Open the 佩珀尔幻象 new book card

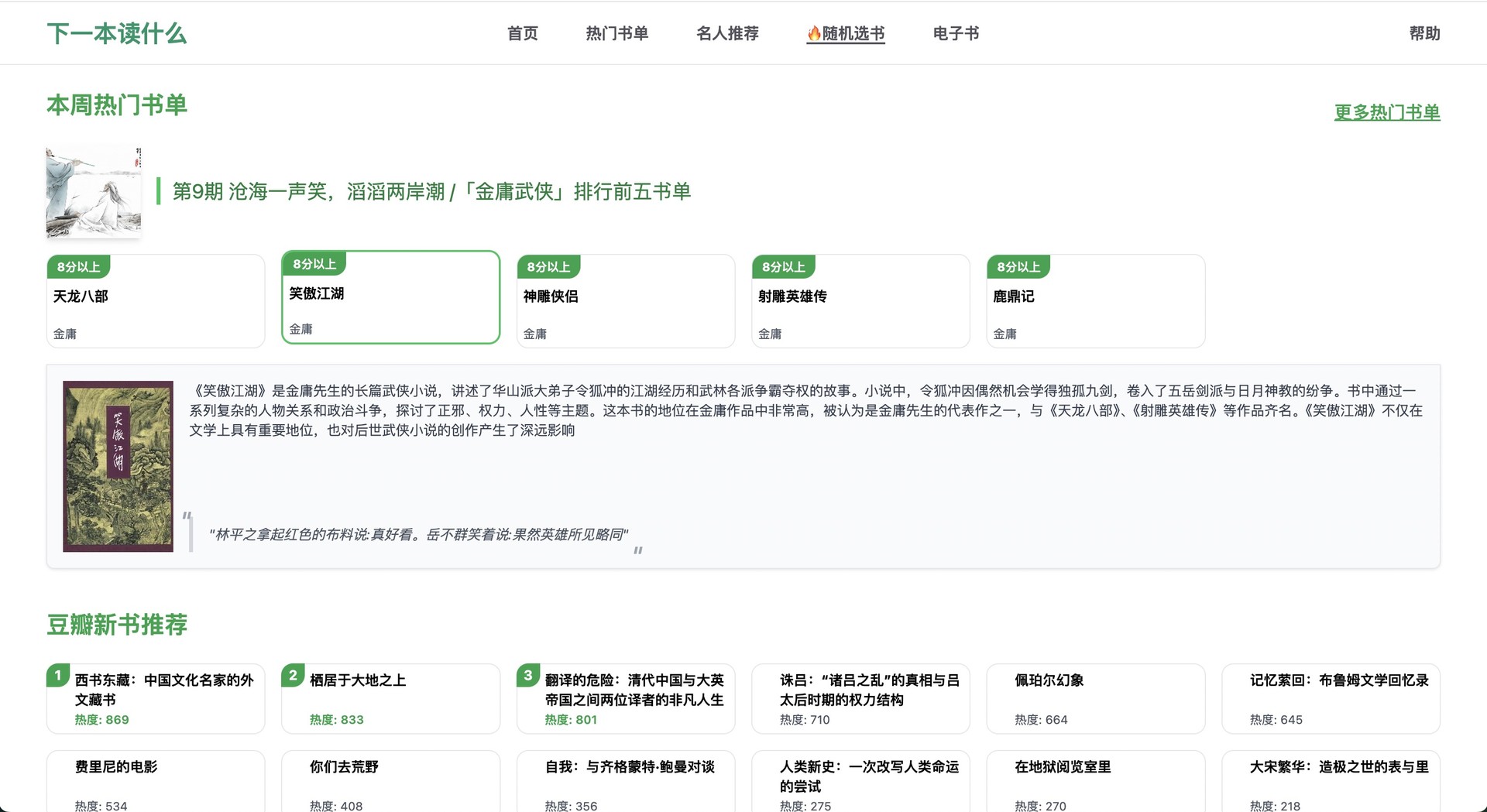click(x=1095, y=698)
